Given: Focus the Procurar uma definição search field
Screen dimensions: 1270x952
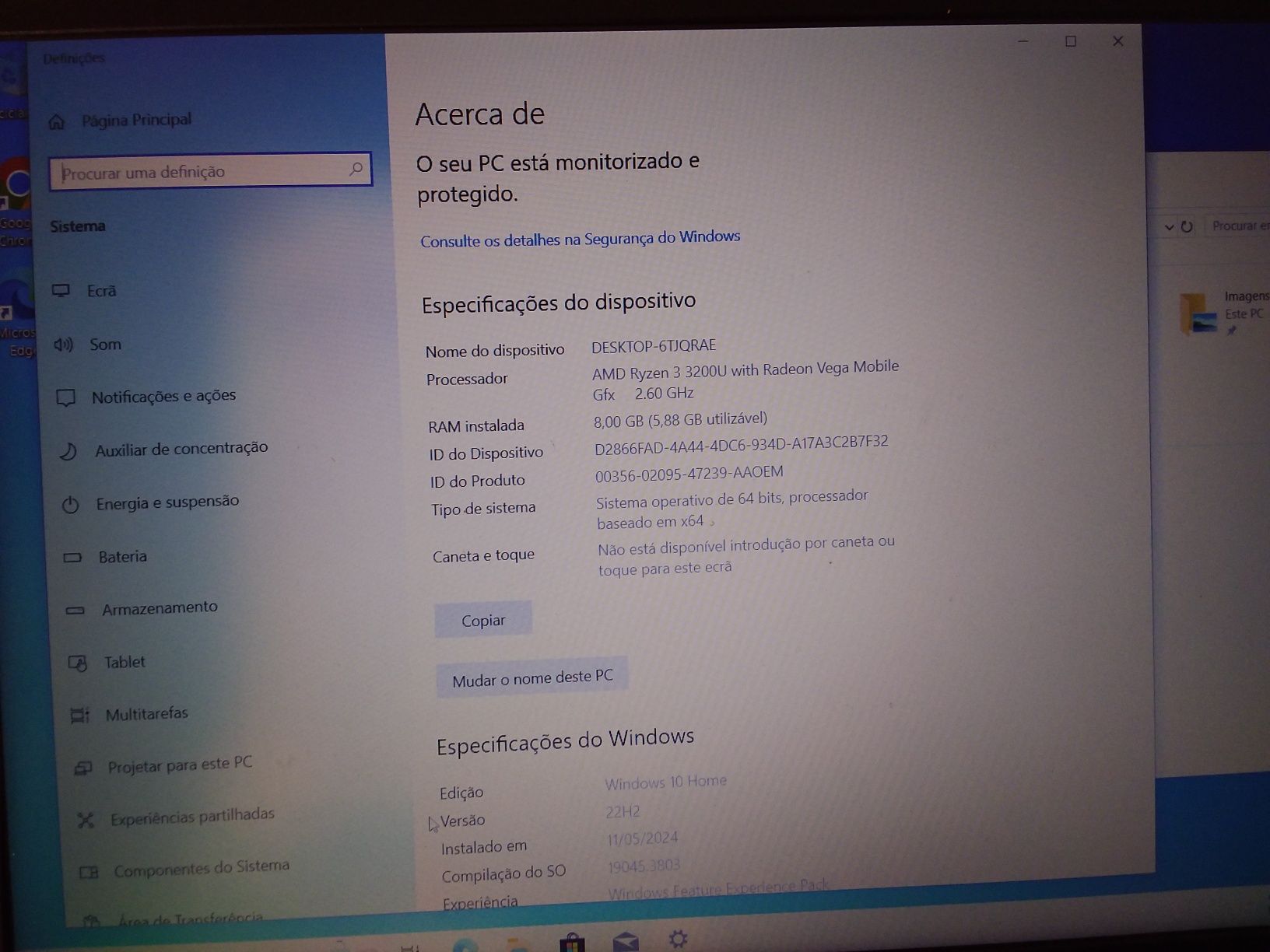Looking at the screenshot, I should pyautogui.click(x=210, y=170).
